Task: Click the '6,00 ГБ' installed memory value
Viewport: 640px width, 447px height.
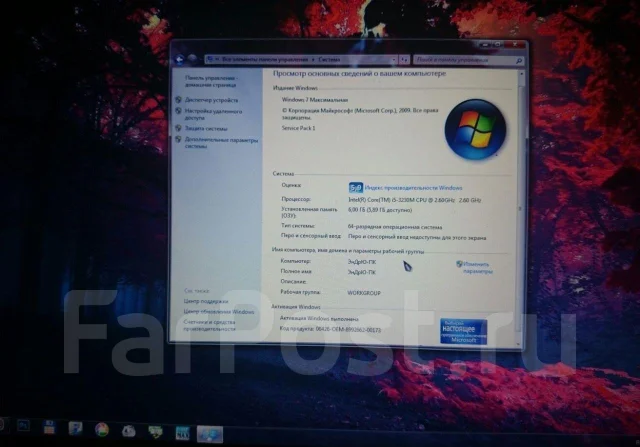Action: pos(380,210)
